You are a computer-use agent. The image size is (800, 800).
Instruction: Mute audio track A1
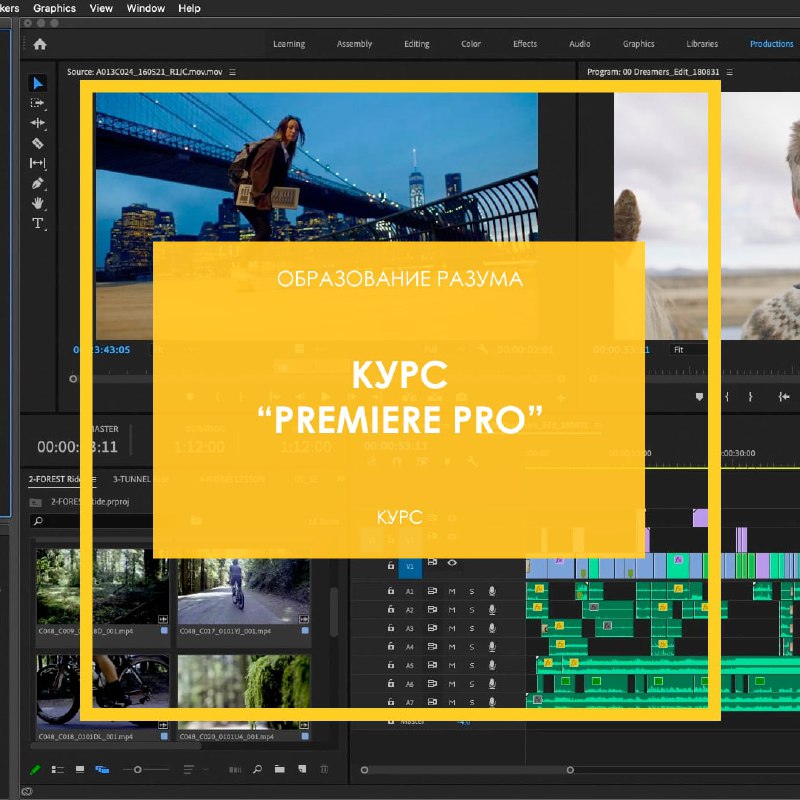[452, 591]
